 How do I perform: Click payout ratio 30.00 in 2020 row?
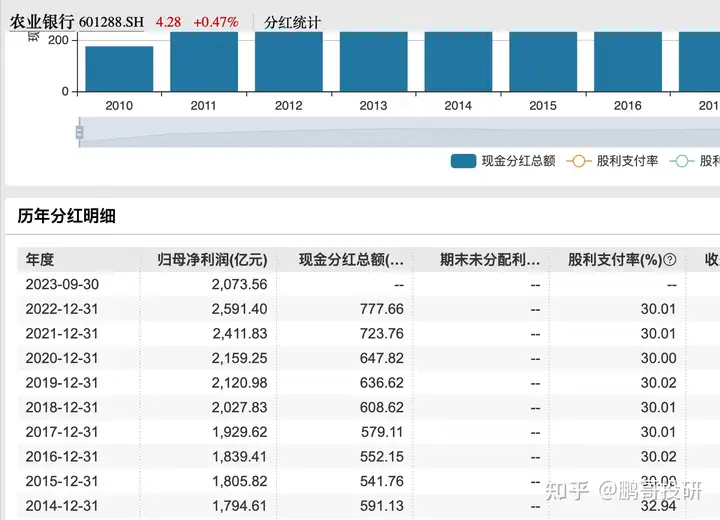point(658,358)
